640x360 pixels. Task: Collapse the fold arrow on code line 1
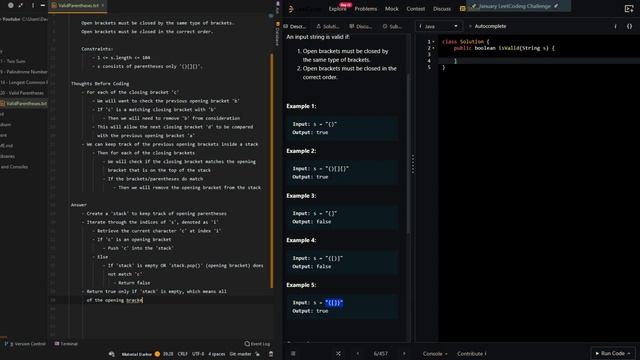(433, 42)
